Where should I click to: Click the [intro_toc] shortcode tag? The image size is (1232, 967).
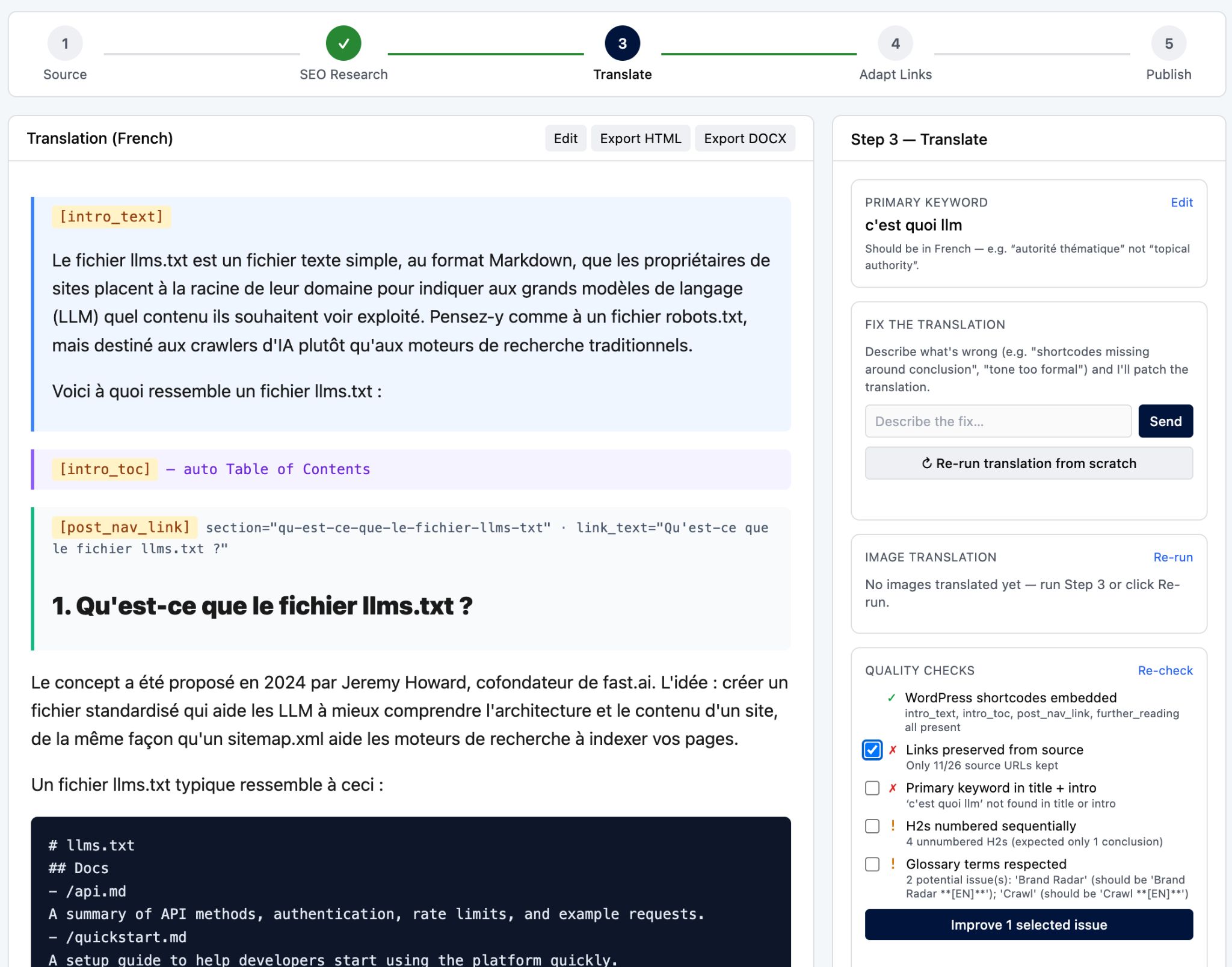pyautogui.click(x=105, y=469)
